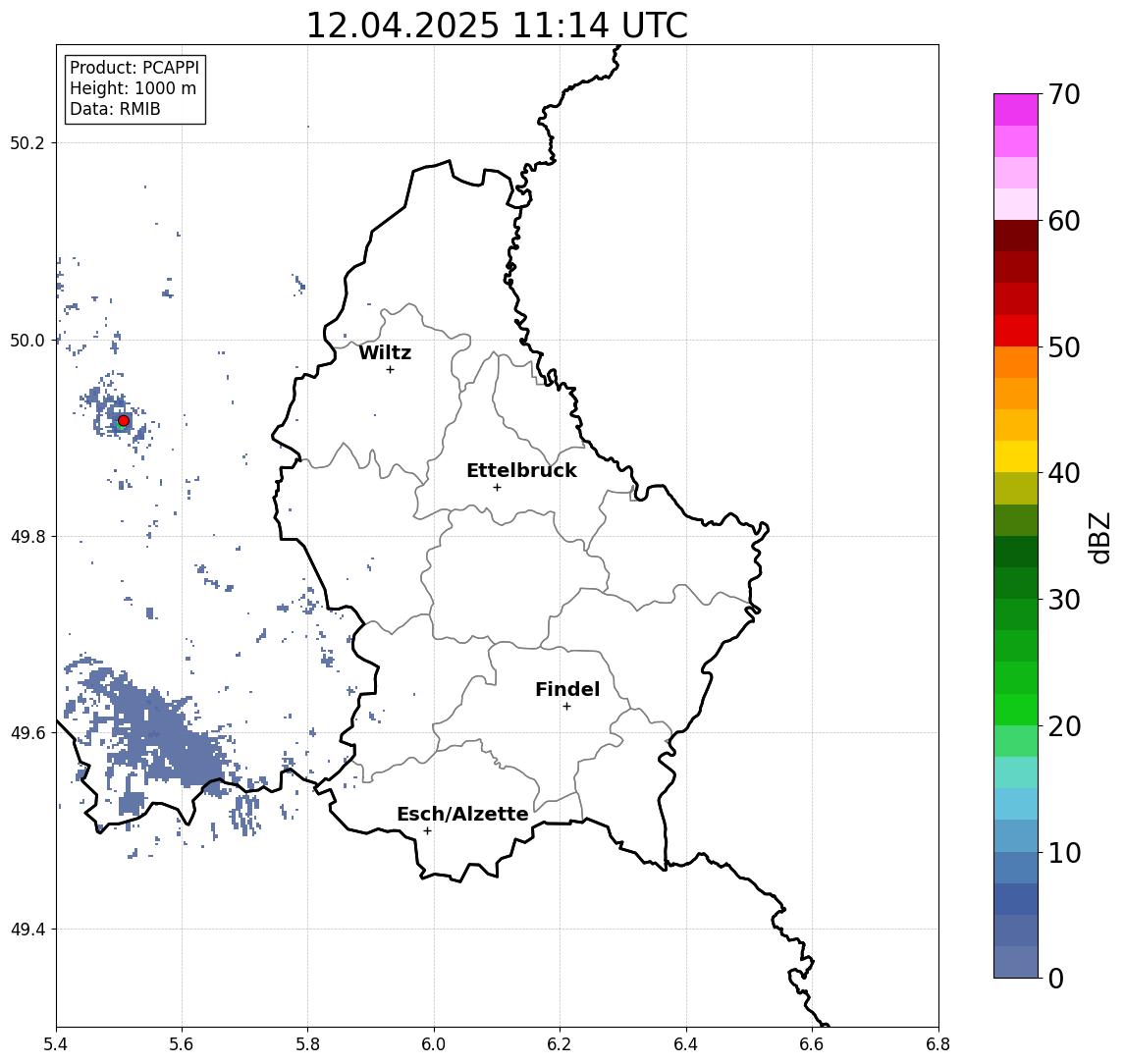Click the longitude axis label 5.6
1124x1064 pixels.
tap(182, 1044)
